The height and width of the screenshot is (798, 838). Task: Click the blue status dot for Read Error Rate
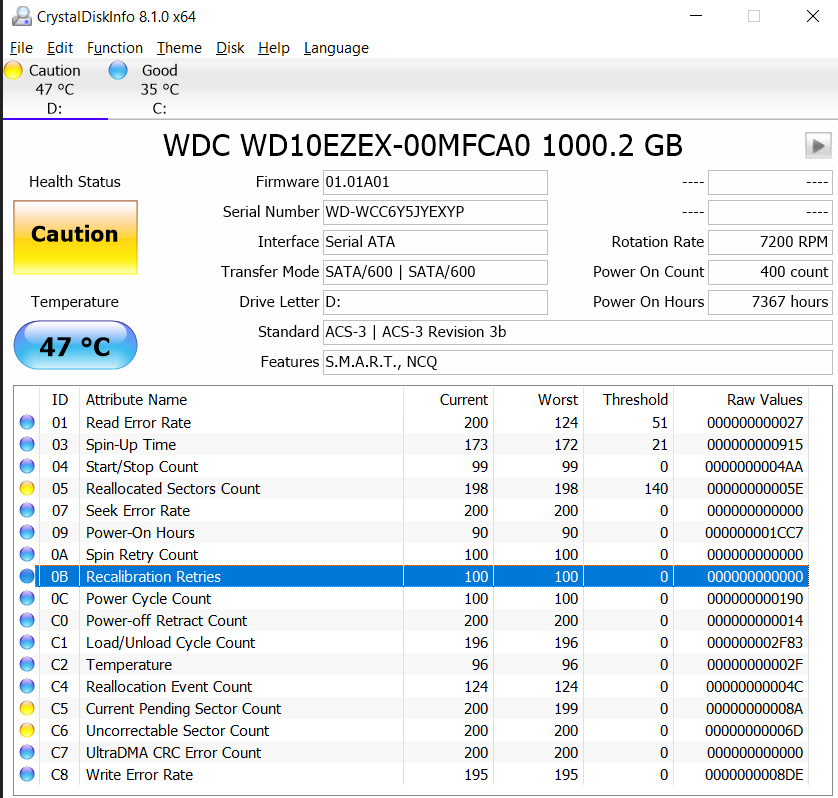(x=27, y=422)
